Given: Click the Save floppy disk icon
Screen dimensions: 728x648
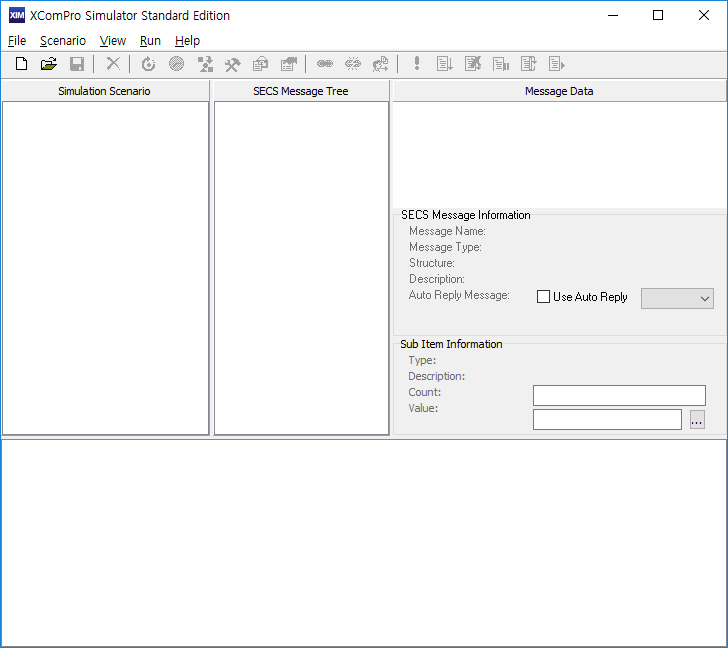Looking at the screenshot, I should pos(77,64).
